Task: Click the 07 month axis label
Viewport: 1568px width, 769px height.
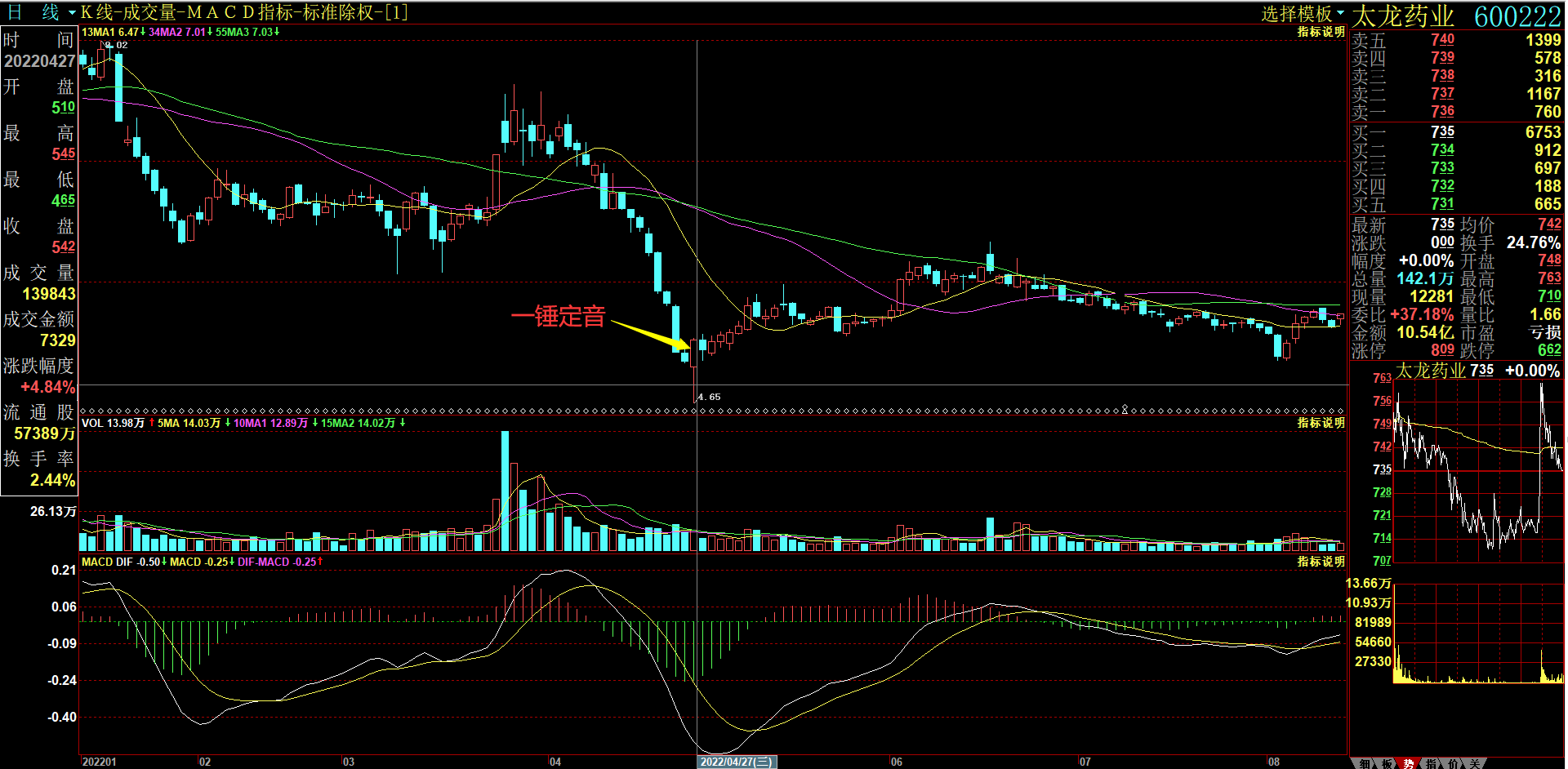Action: click(x=1085, y=762)
